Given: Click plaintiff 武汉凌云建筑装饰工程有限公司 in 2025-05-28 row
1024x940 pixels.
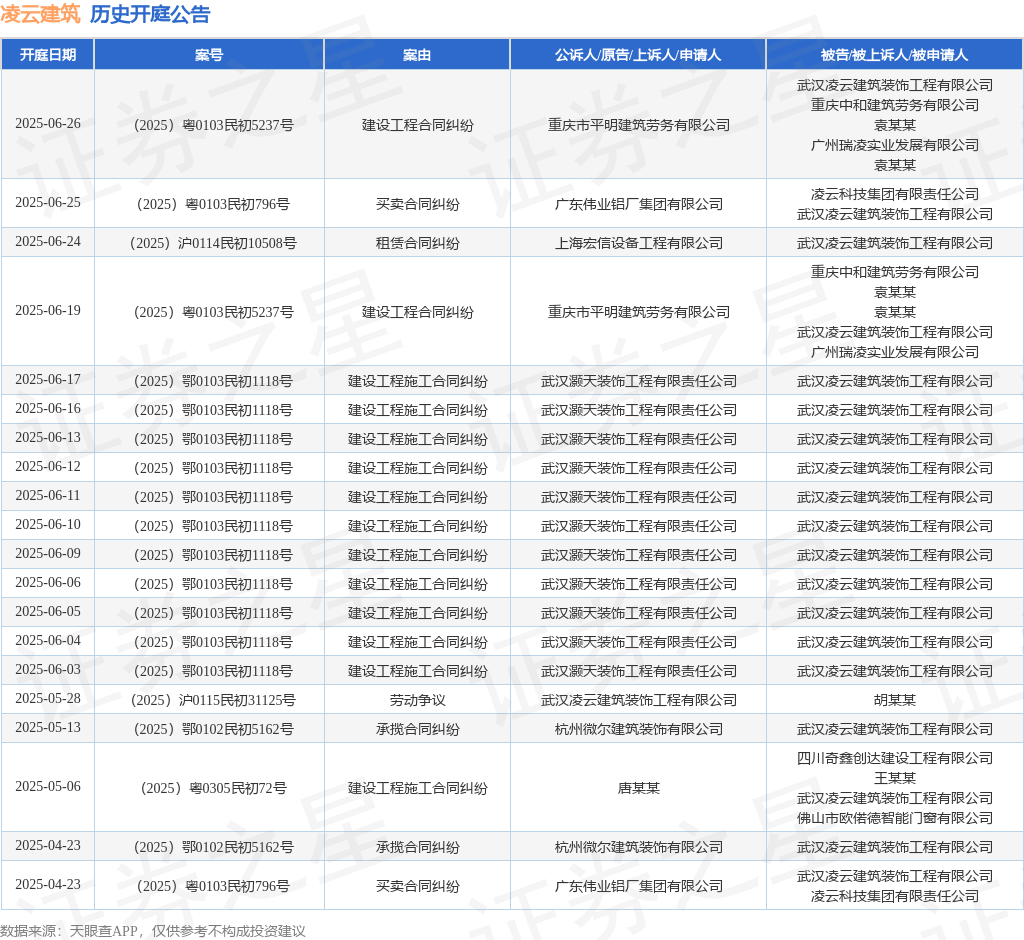Looking at the screenshot, I should pos(639,700).
